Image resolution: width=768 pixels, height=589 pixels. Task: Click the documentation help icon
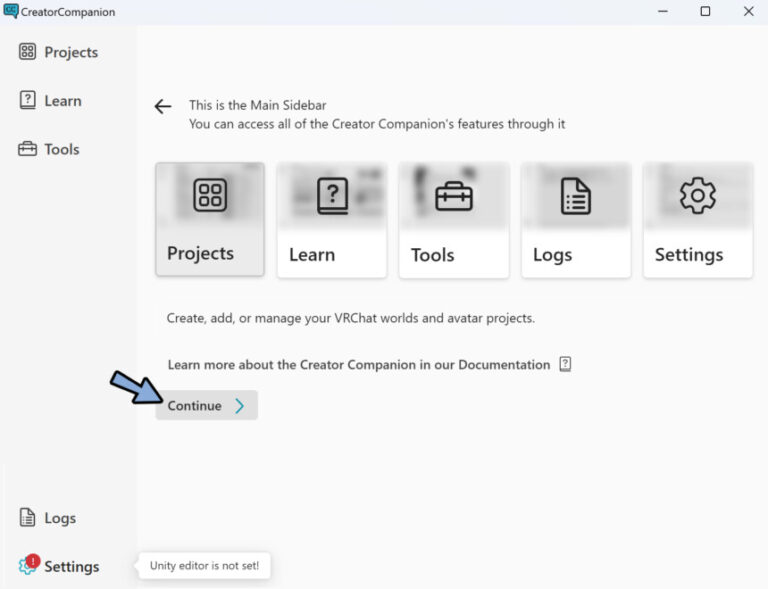565,364
